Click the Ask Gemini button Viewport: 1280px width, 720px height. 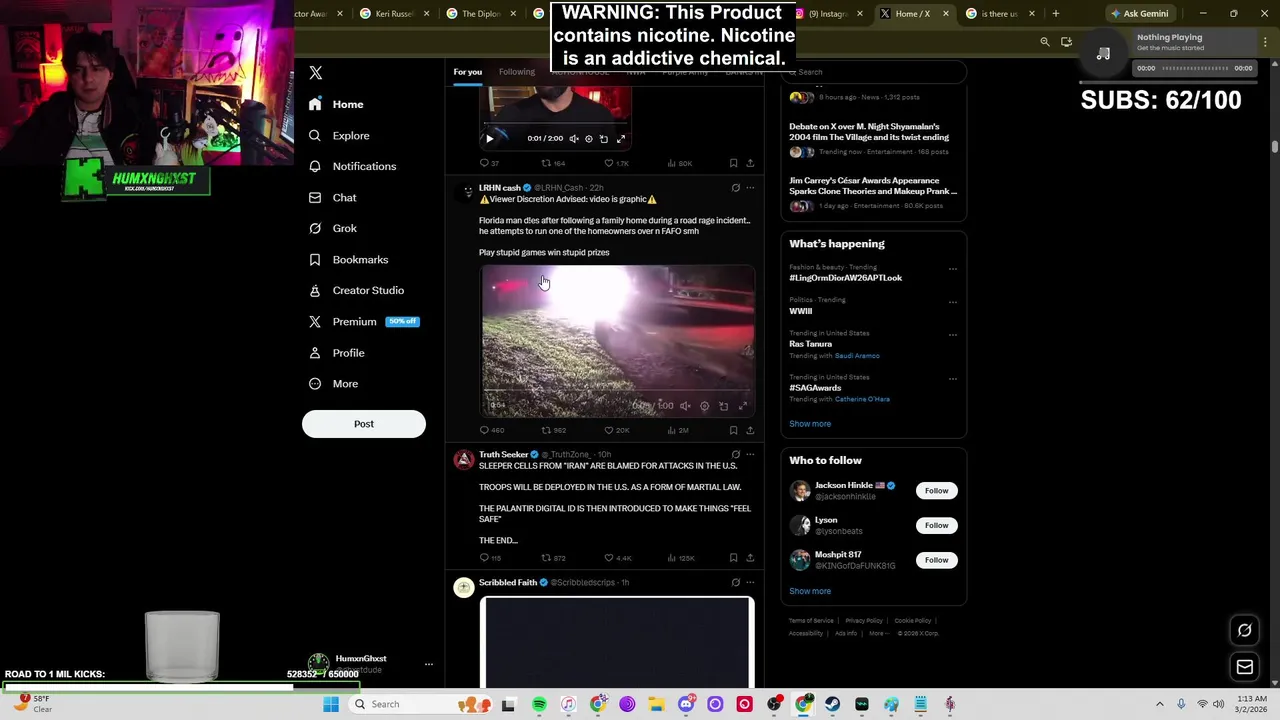(x=1139, y=14)
